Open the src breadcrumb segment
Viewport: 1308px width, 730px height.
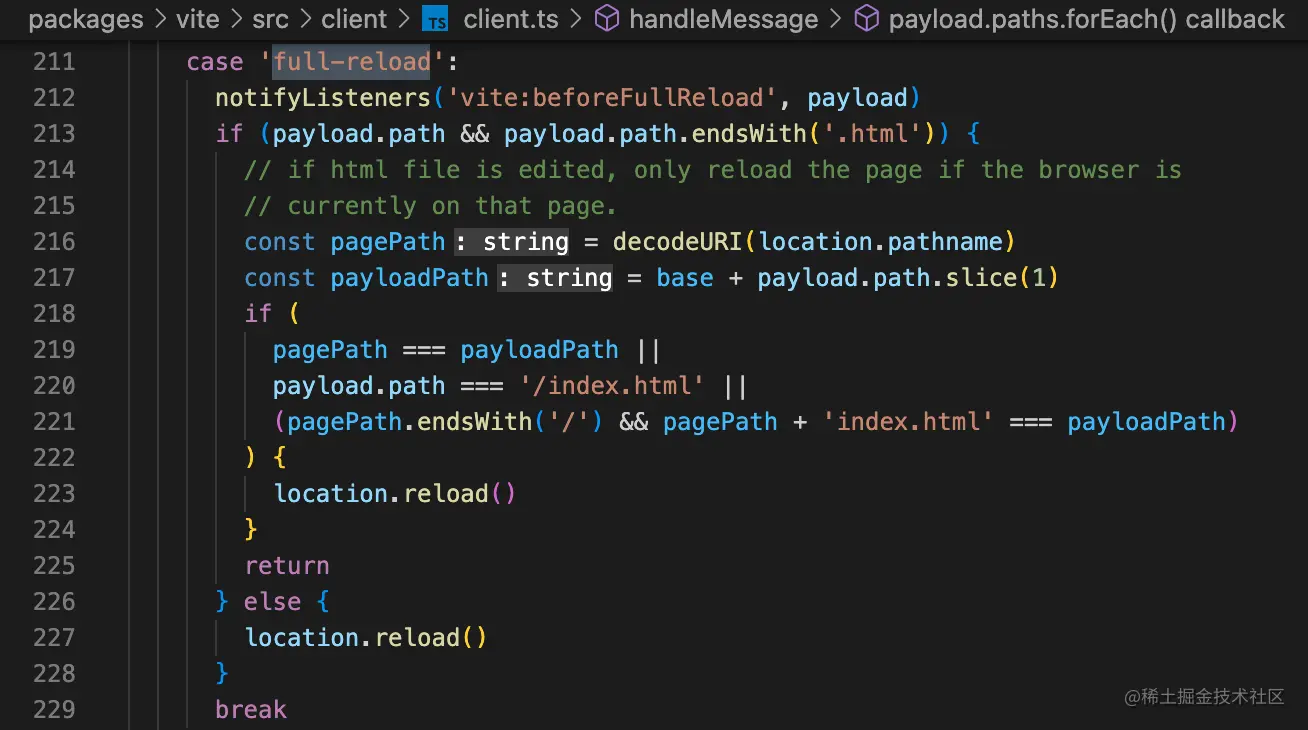click(x=271, y=19)
